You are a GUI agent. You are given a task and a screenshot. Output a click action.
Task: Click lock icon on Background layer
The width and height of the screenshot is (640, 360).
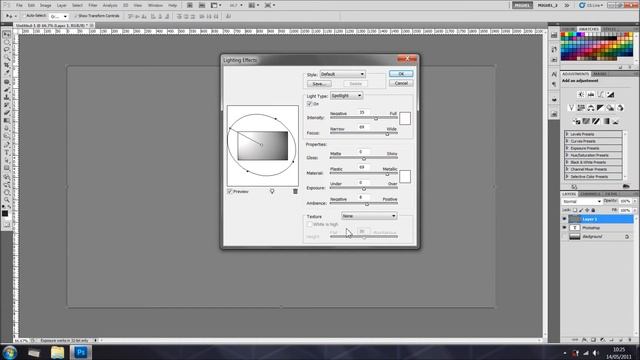coord(627,237)
